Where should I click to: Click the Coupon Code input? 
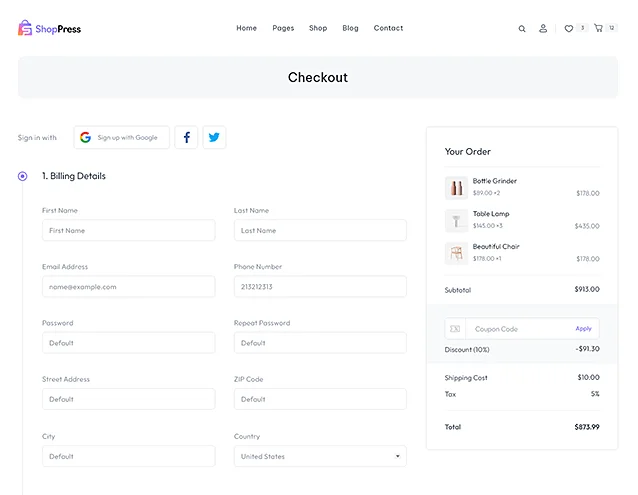coord(519,329)
